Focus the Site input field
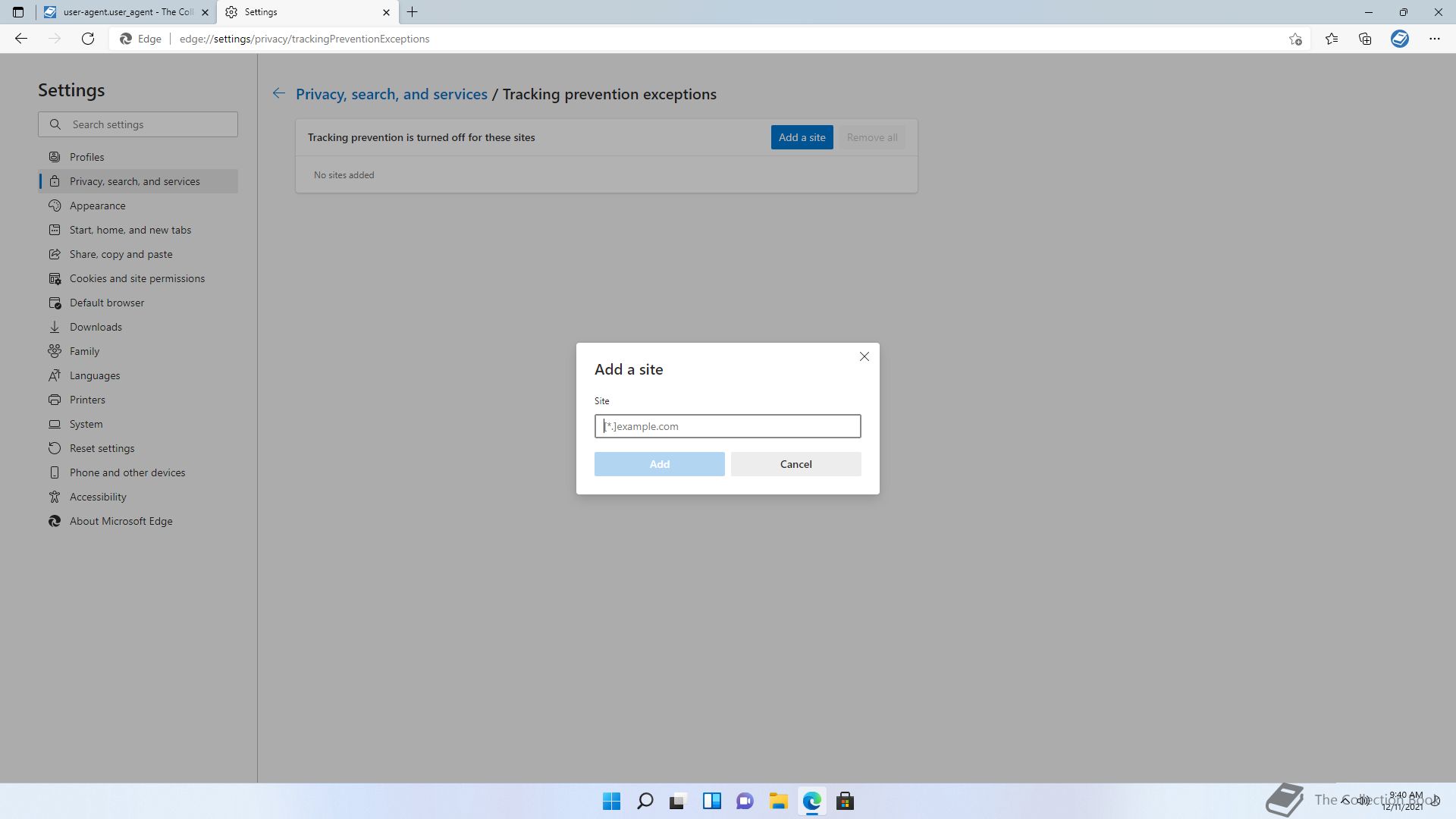1456x819 pixels. point(727,426)
